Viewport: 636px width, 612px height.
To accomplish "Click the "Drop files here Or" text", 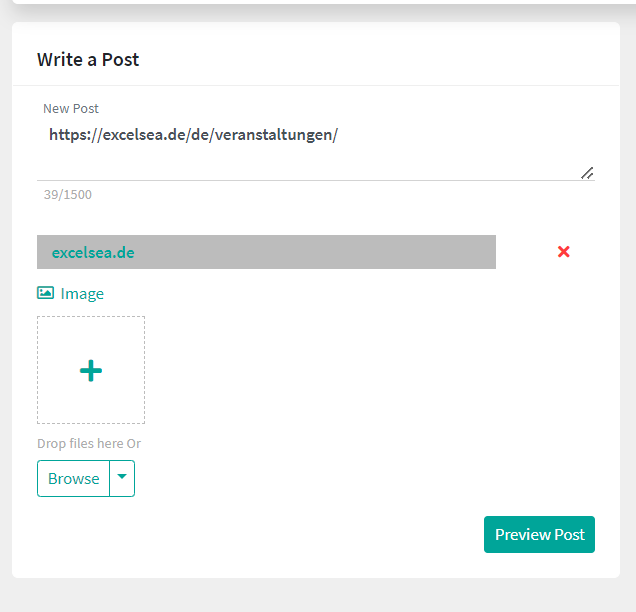I will tap(89, 443).
